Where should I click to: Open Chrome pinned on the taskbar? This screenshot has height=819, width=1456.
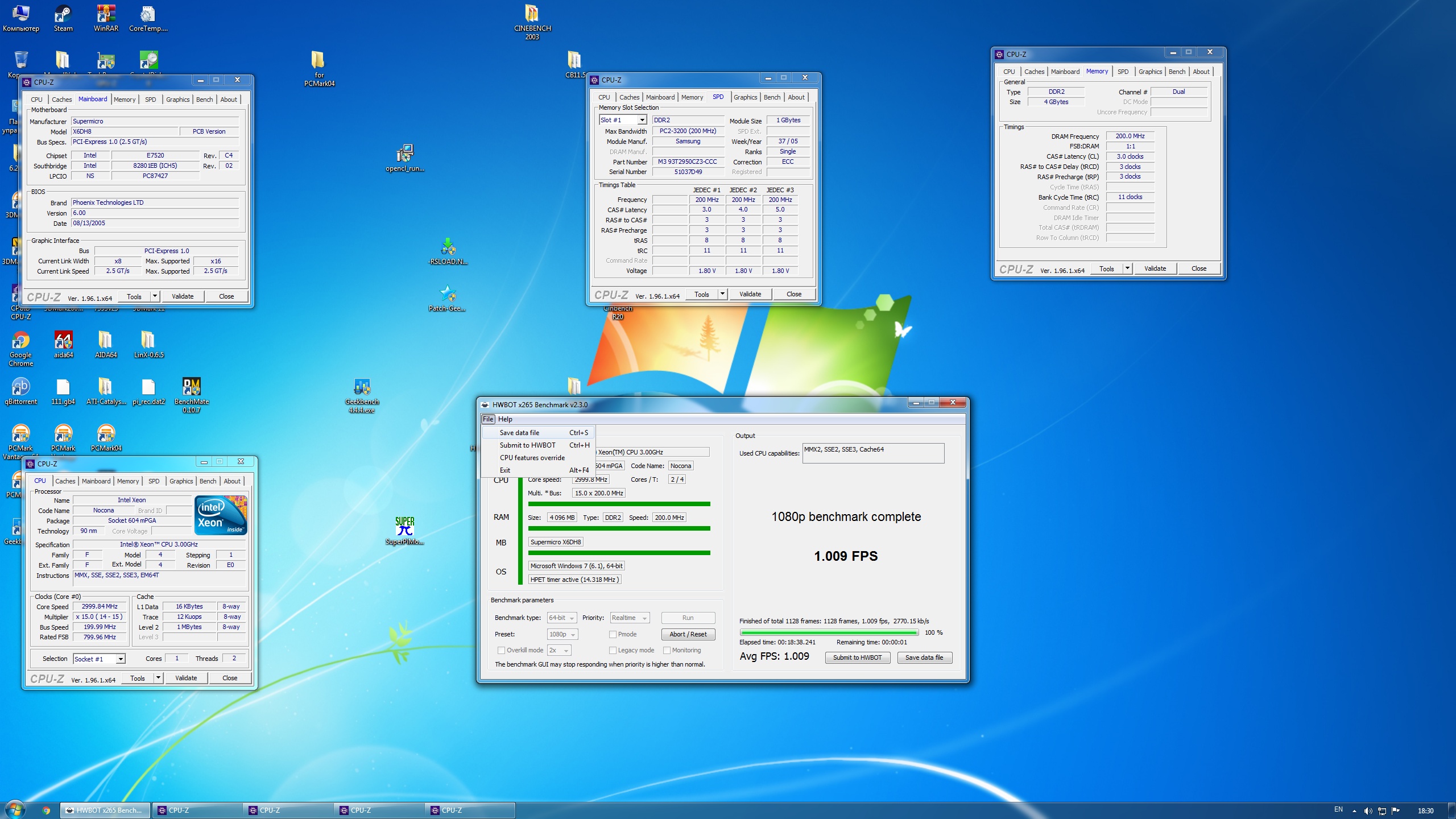pos(46,810)
